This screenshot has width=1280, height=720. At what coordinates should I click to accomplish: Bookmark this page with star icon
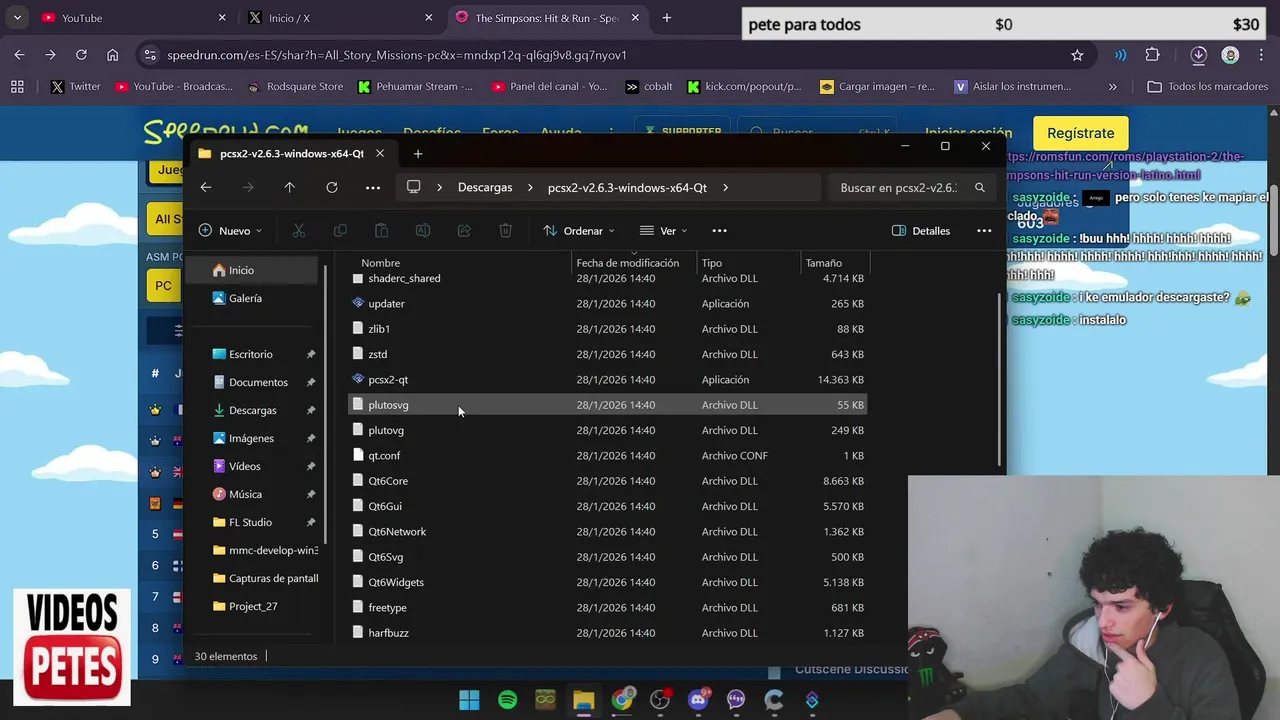(1077, 55)
